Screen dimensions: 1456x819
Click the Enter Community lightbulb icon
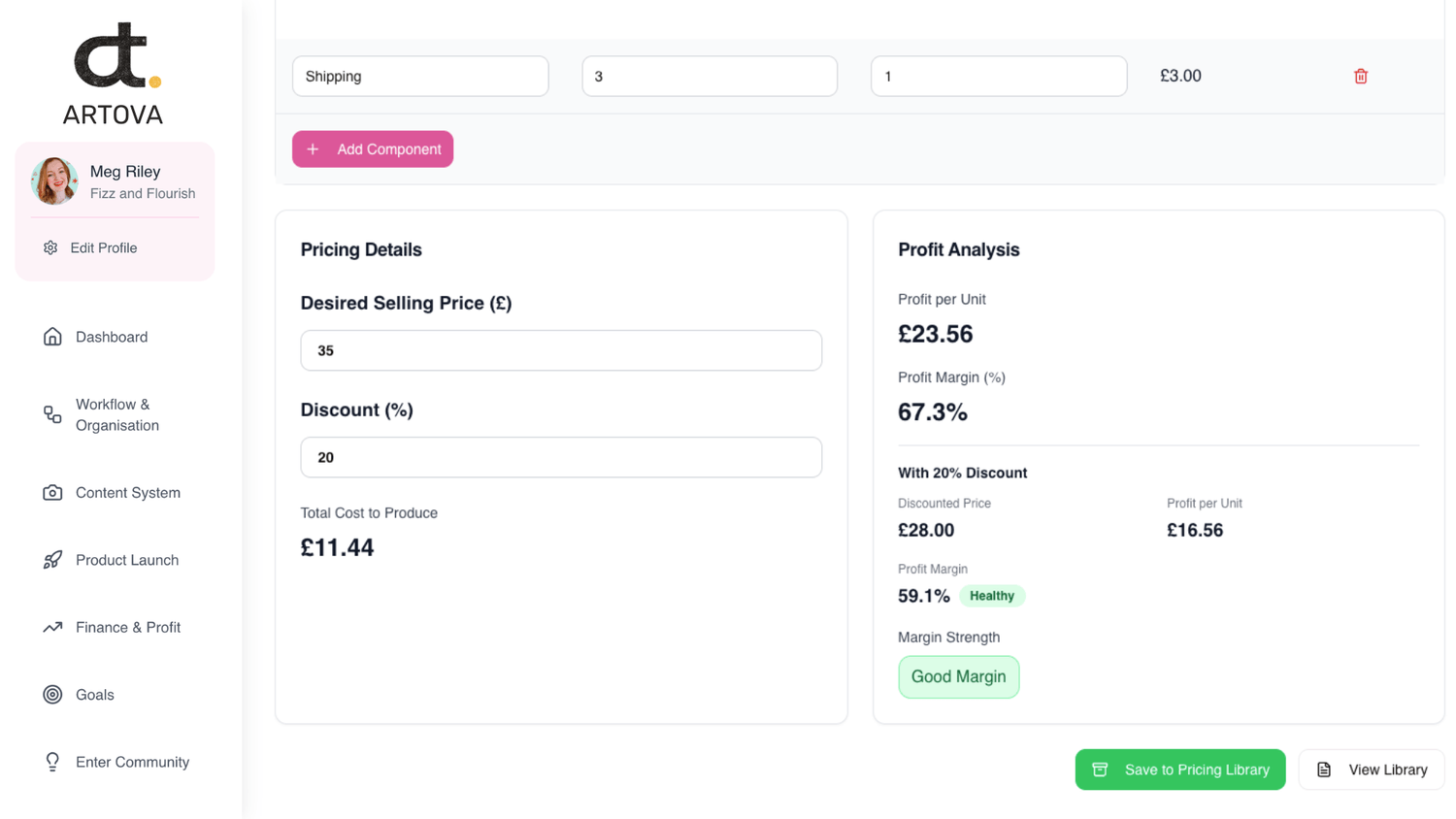click(x=52, y=762)
